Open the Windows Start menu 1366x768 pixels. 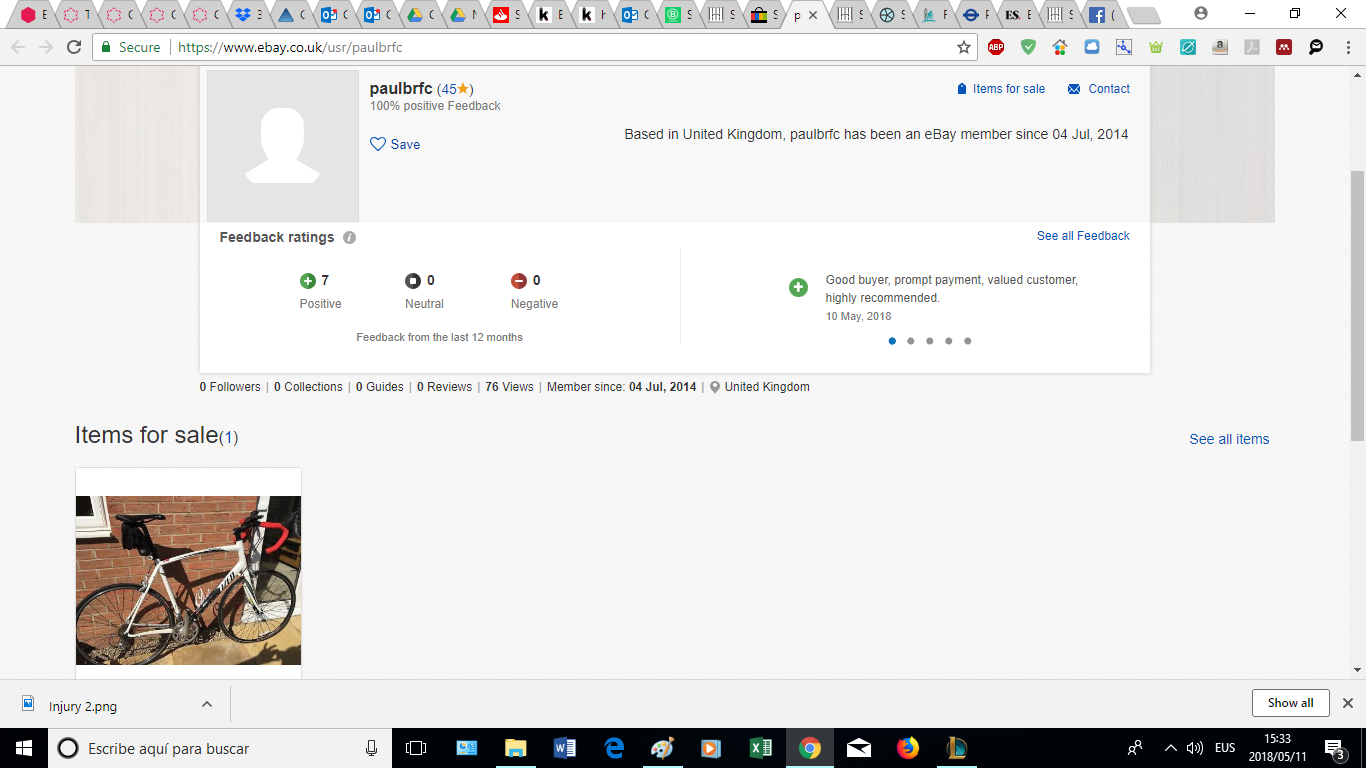(x=24, y=748)
